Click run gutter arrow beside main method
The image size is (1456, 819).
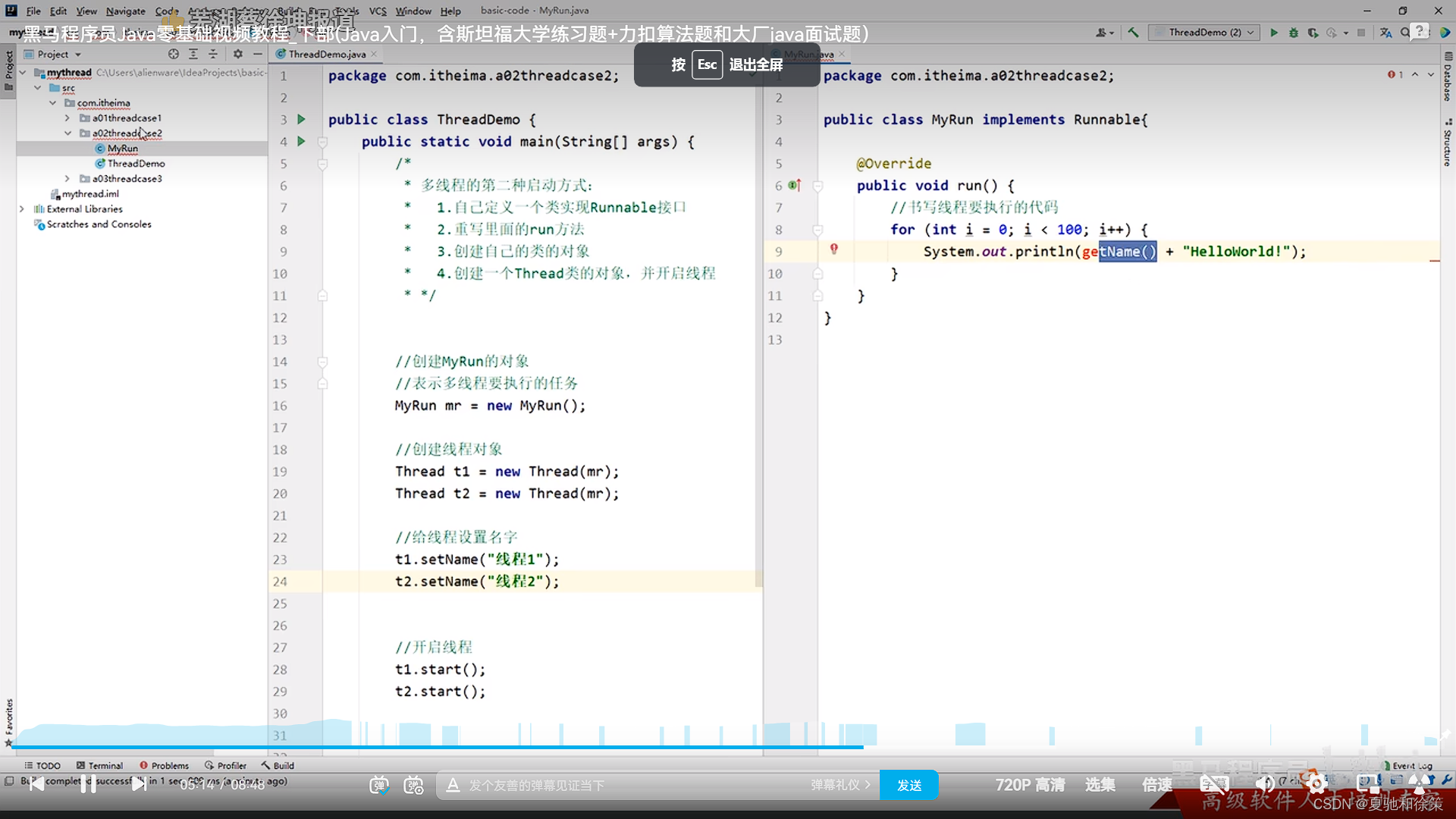click(301, 141)
